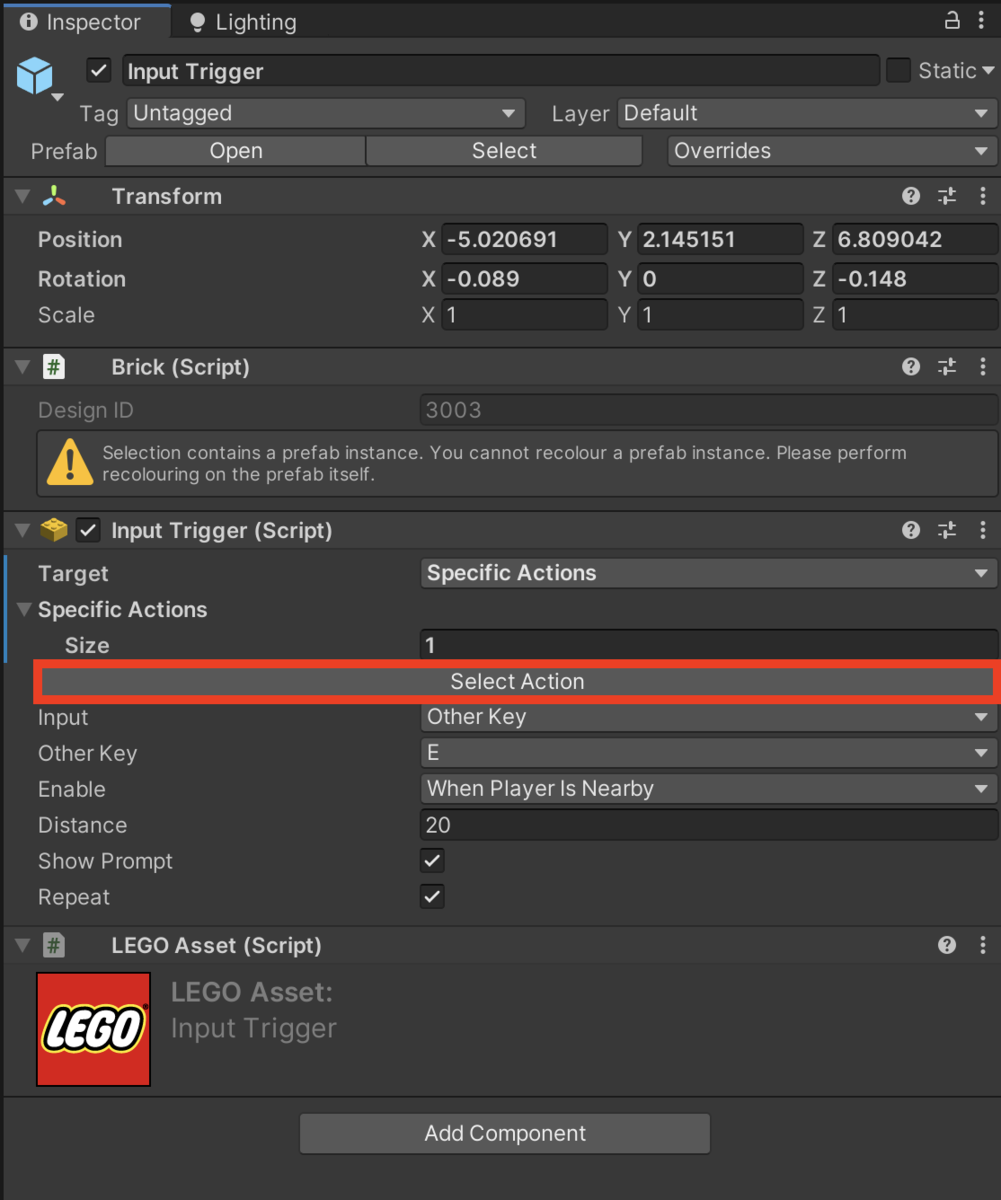The image size is (1001, 1200).
Task: Collapse the LEGO Asset script foldout
Action: (23, 945)
